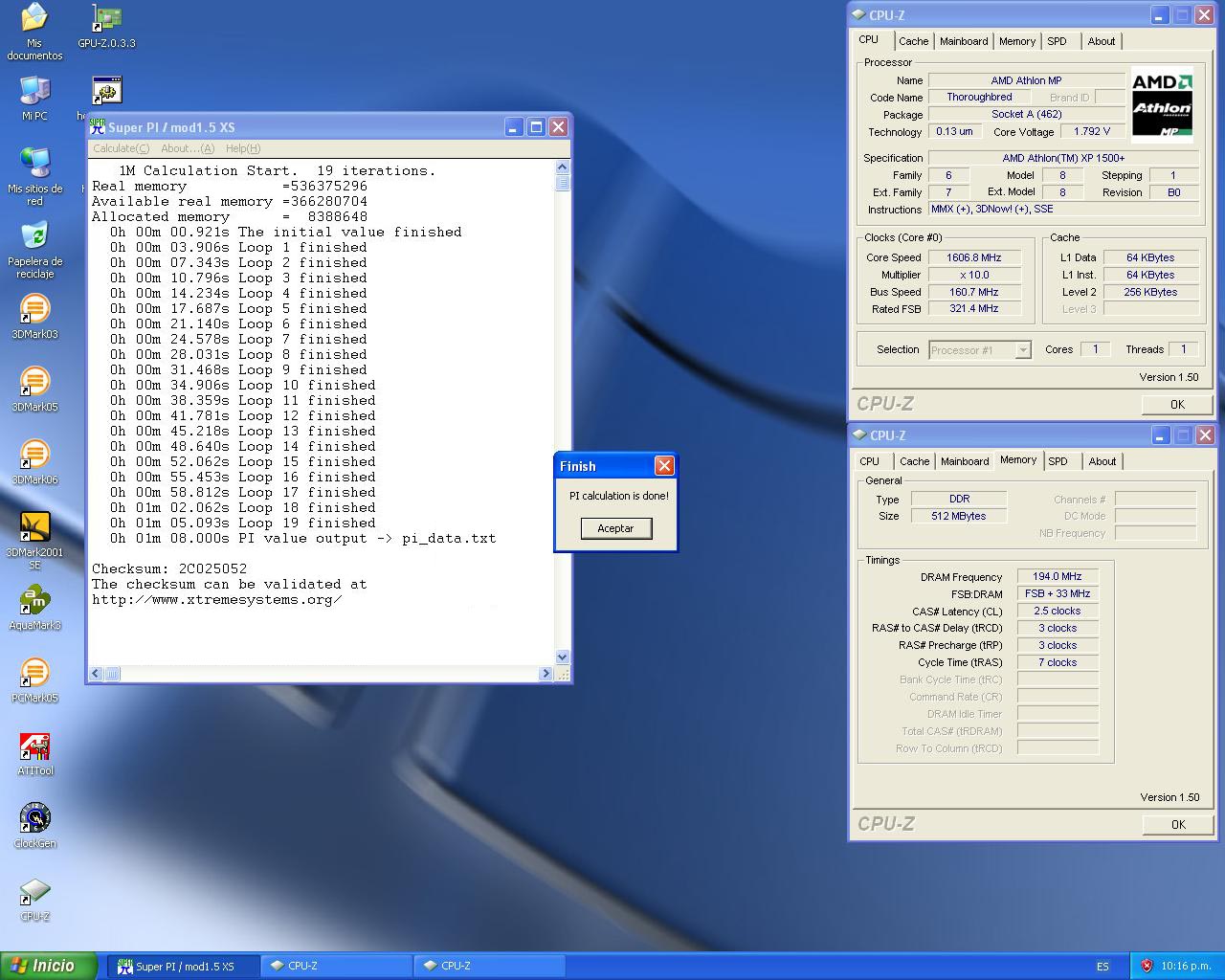The width and height of the screenshot is (1225, 980).
Task: Launch the CPU-Z desktop shortcut
Action: tap(34, 899)
